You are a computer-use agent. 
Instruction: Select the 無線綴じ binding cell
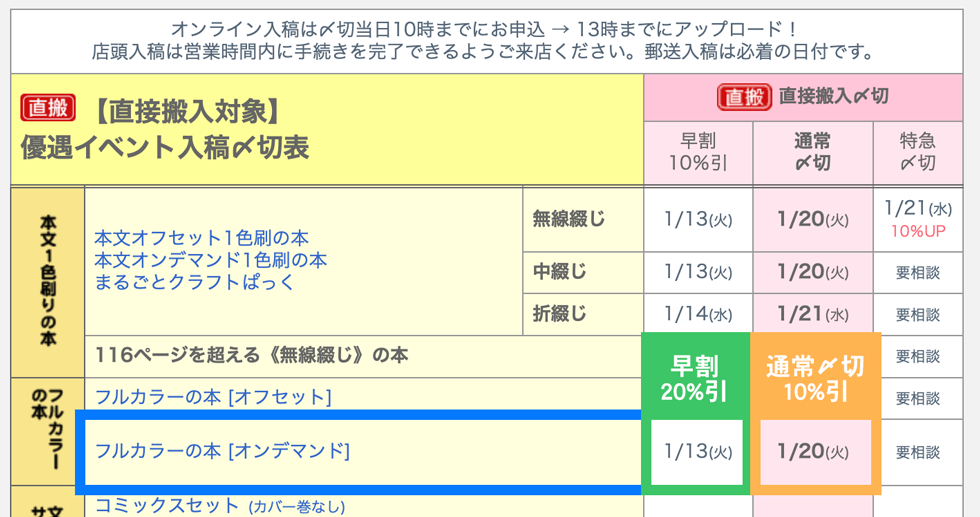click(569, 218)
